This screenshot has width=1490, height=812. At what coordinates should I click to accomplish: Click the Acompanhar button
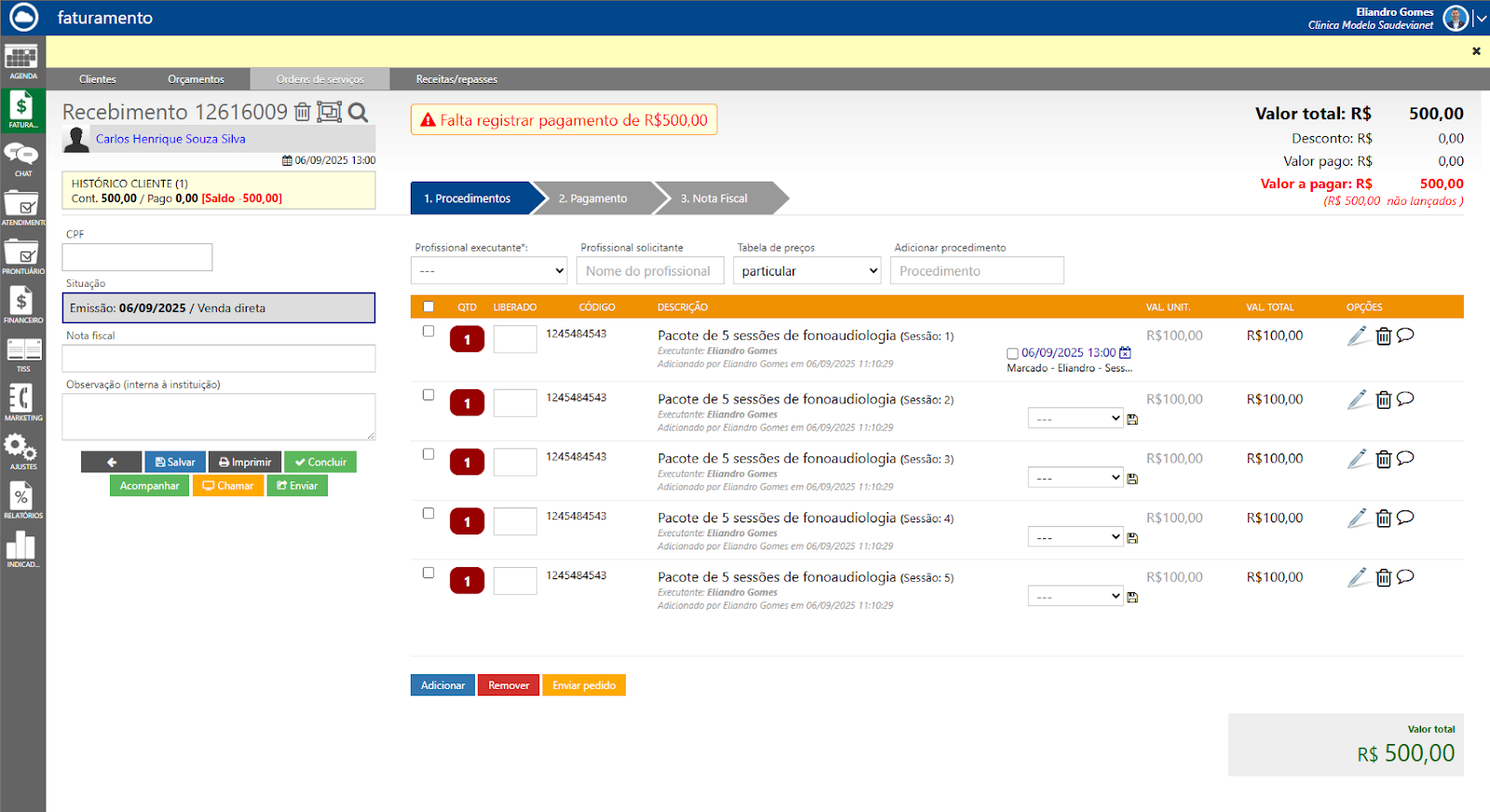pyautogui.click(x=150, y=486)
